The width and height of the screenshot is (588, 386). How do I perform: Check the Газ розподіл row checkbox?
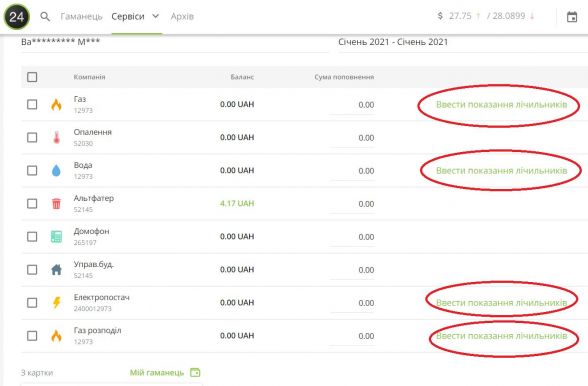(x=32, y=336)
